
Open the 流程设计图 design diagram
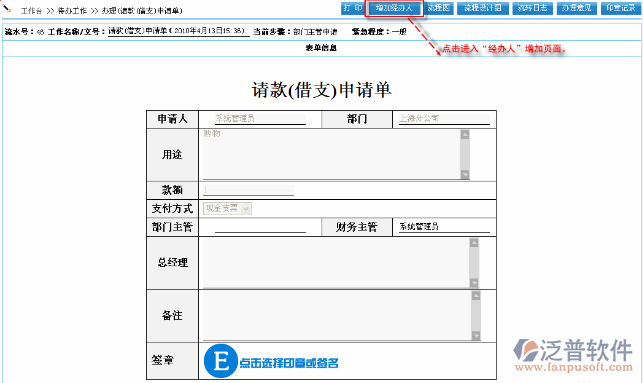coord(483,8)
